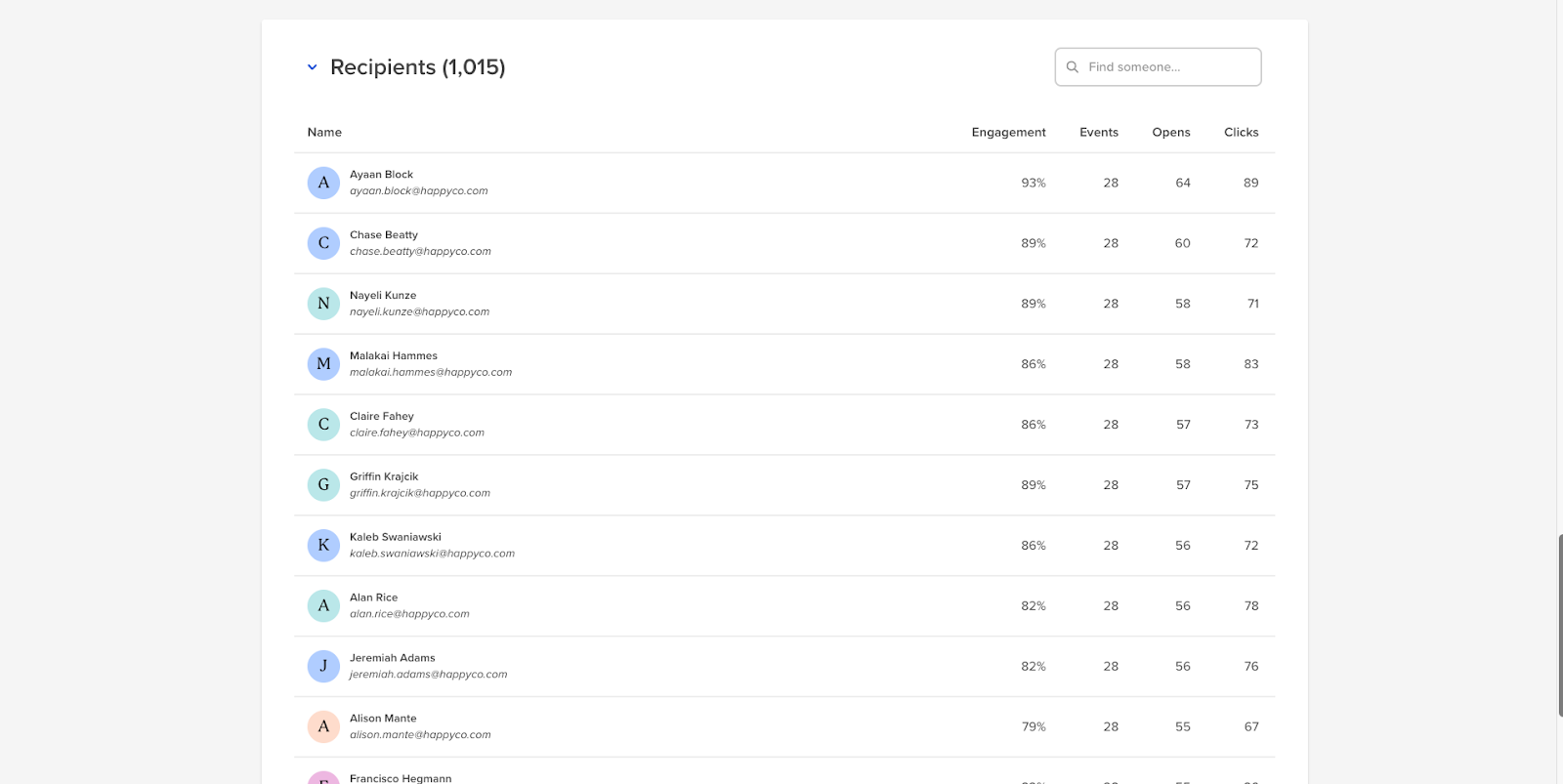This screenshot has height=784, width=1563.
Task: Sort by the Engagement column header
Action: [1008, 133]
